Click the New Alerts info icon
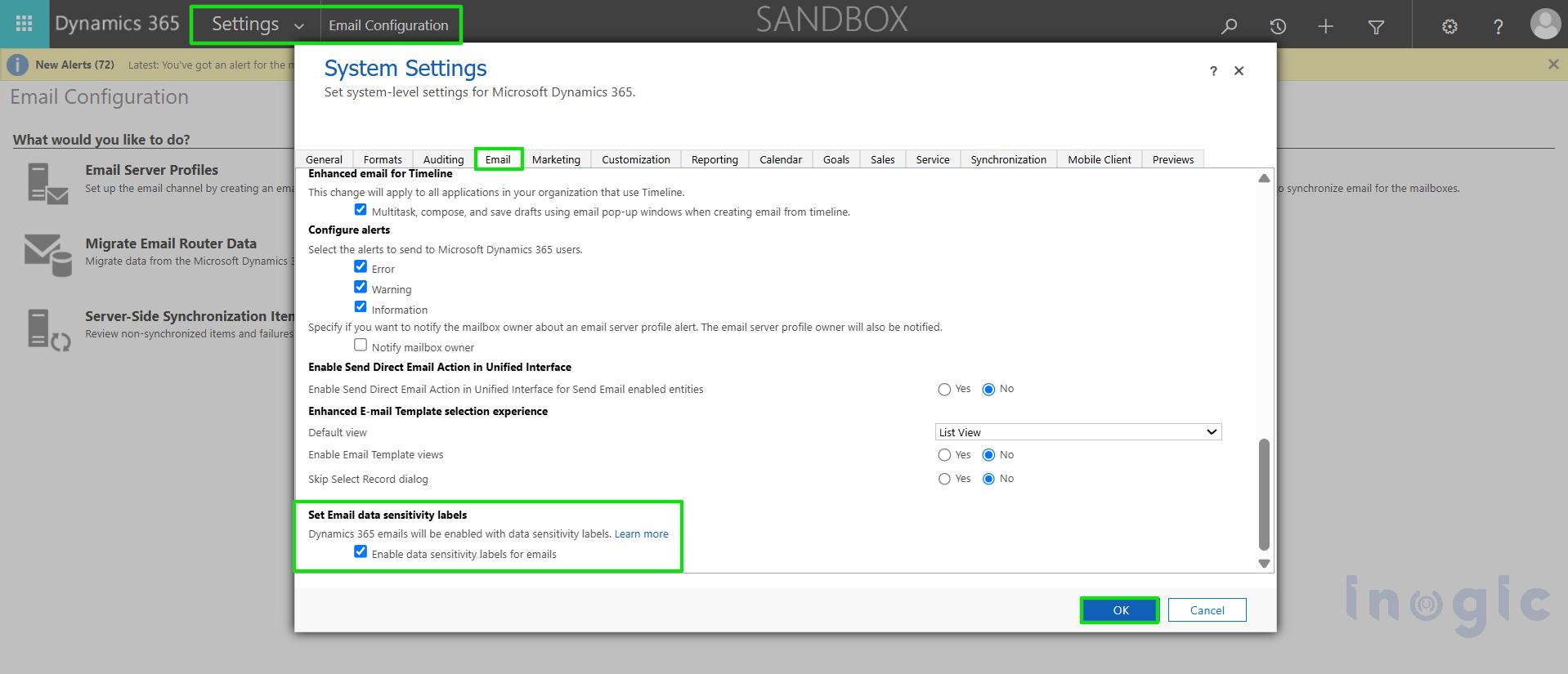This screenshot has height=674, width=1568. (x=17, y=65)
